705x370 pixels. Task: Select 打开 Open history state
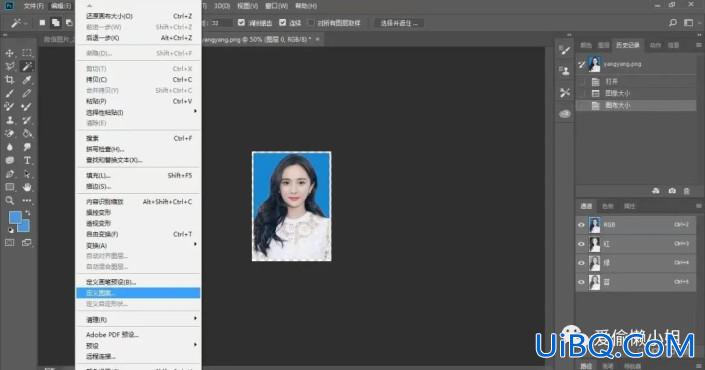(636, 82)
